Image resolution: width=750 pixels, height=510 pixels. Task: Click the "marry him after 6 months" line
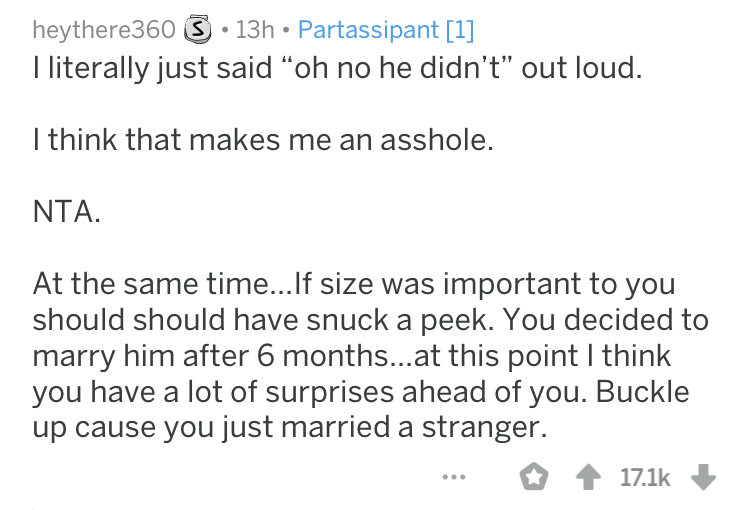click(352, 356)
